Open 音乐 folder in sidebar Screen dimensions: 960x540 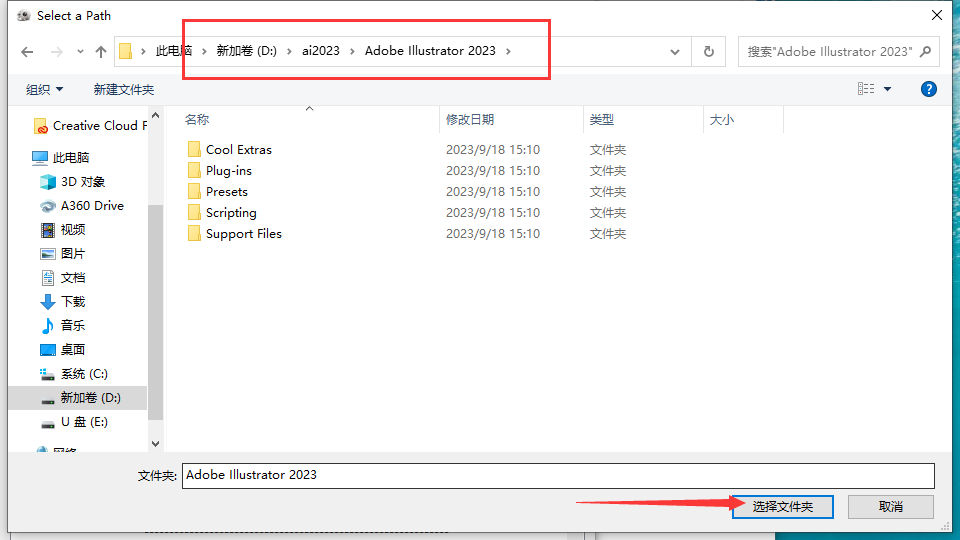pos(62,326)
